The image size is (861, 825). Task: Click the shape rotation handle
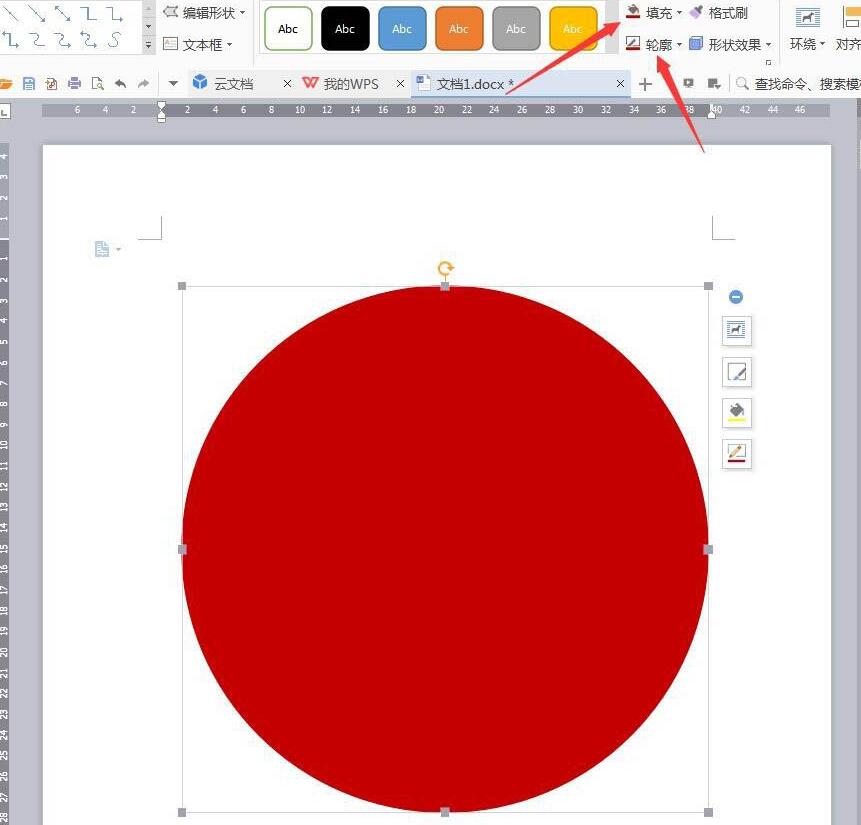tap(445, 269)
